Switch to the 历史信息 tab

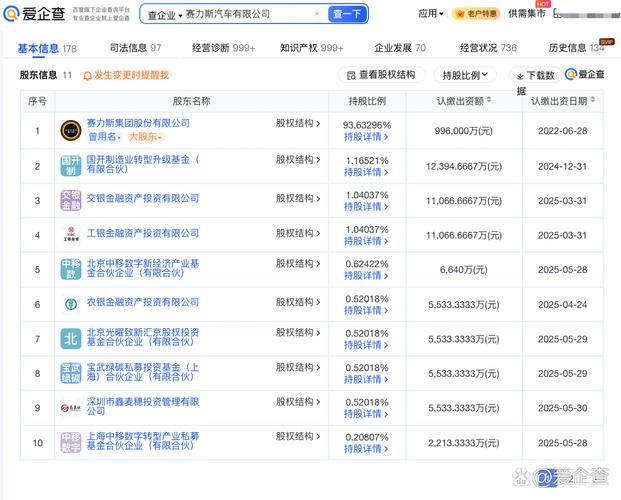coord(577,48)
